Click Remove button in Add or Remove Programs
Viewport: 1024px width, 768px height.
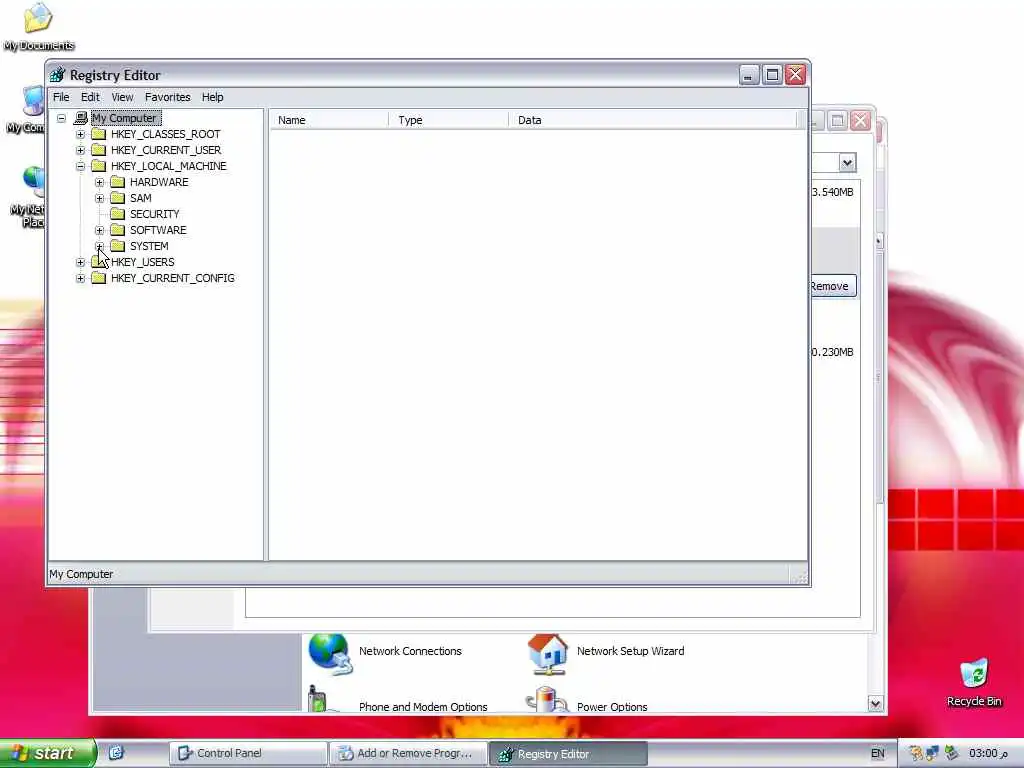pyautogui.click(x=833, y=286)
